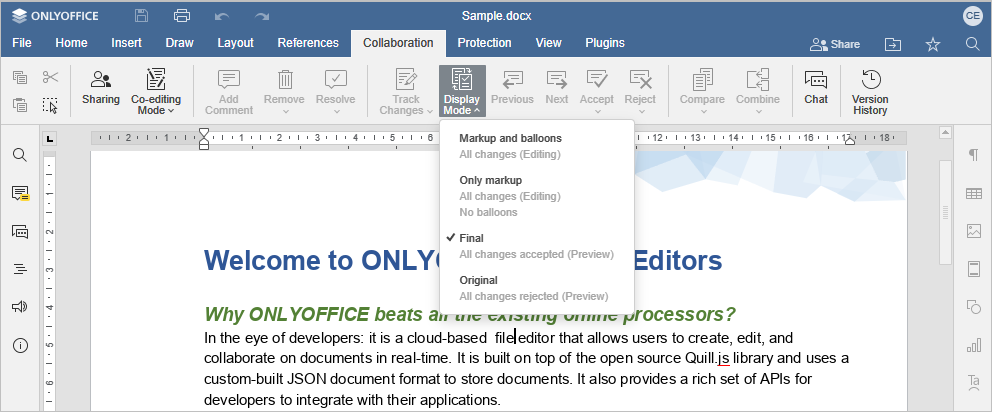This screenshot has width=992, height=412.
Task: Open Version History
Action: [870, 92]
